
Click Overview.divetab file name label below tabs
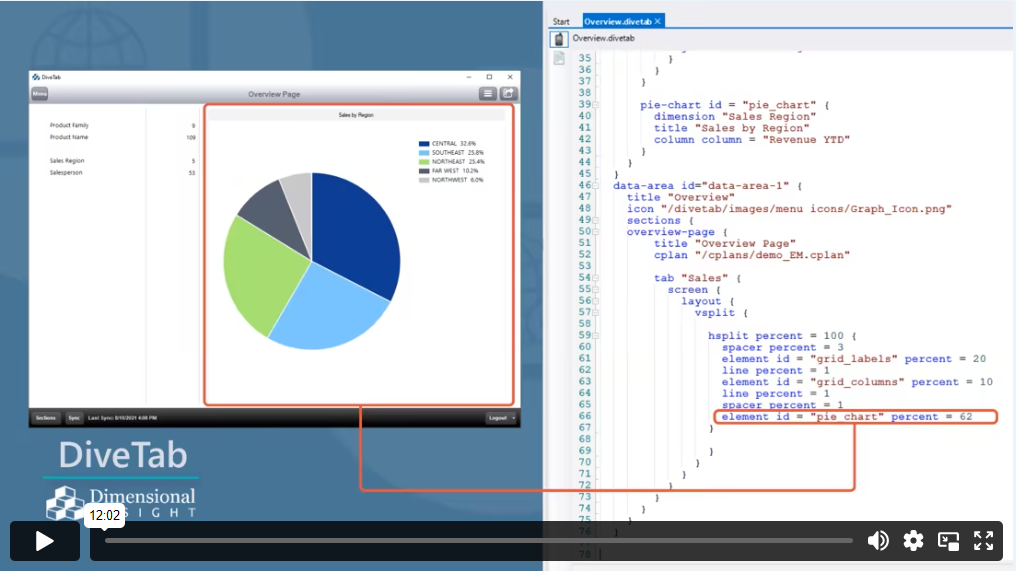pyautogui.click(x=603, y=38)
